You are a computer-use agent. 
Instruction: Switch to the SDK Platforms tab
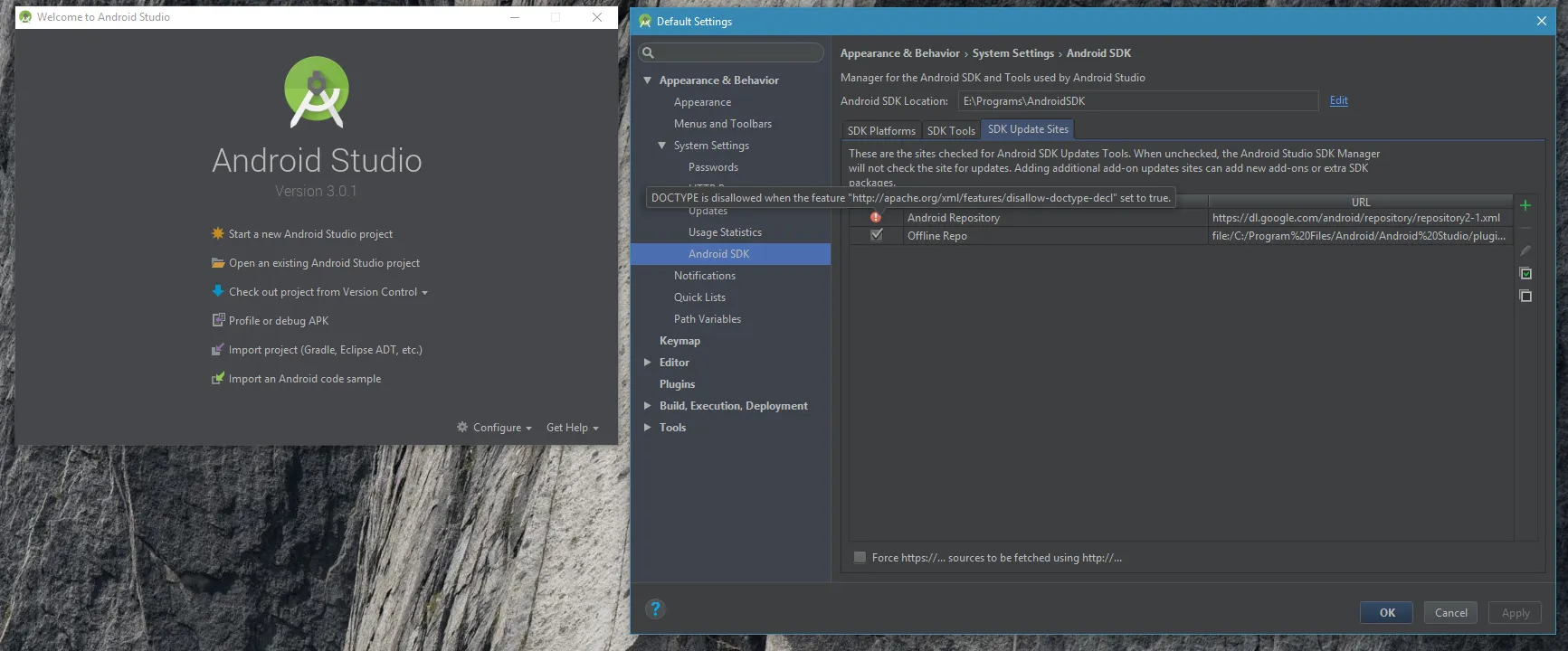click(881, 130)
